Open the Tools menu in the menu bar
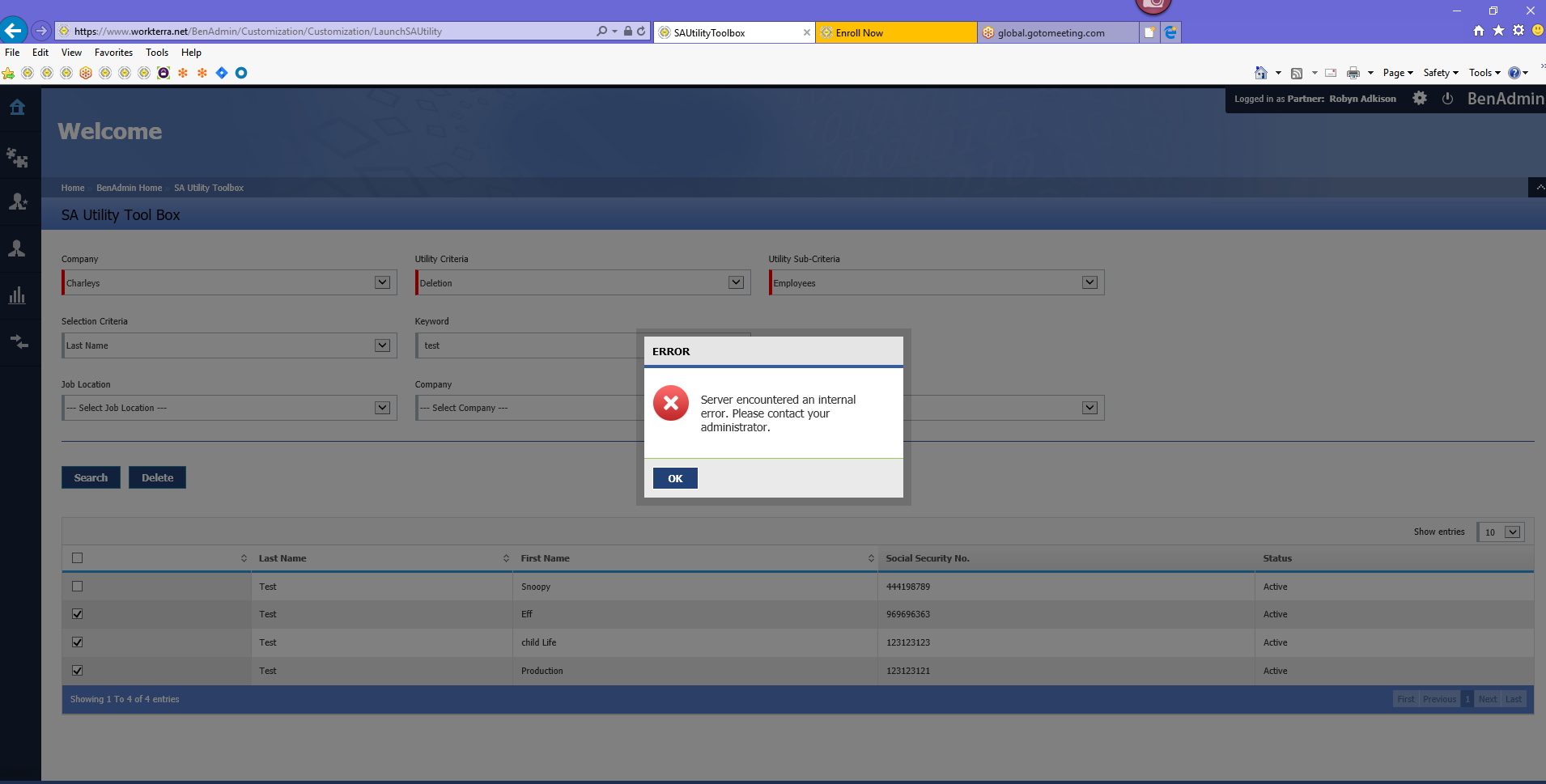 click(x=156, y=52)
